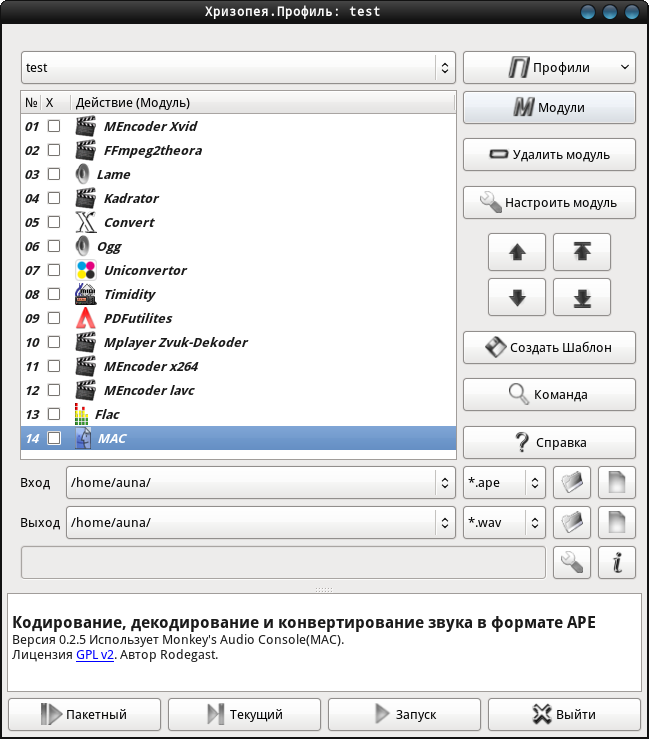This screenshot has height=739, width=649.
Task: Open the Профили menu button
Action: click(549, 67)
